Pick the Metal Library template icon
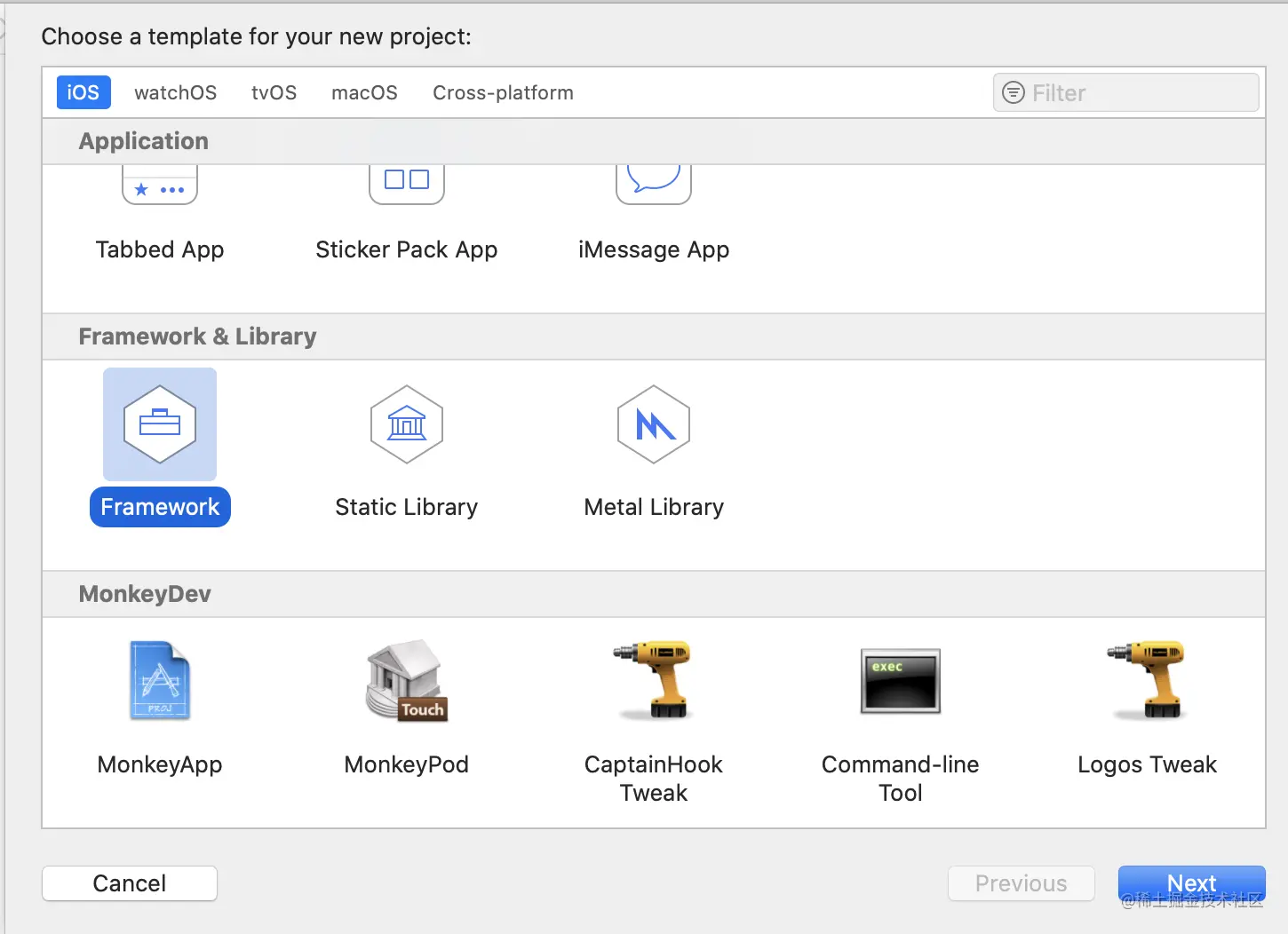This screenshot has width=1288, height=934. [x=654, y=424]
